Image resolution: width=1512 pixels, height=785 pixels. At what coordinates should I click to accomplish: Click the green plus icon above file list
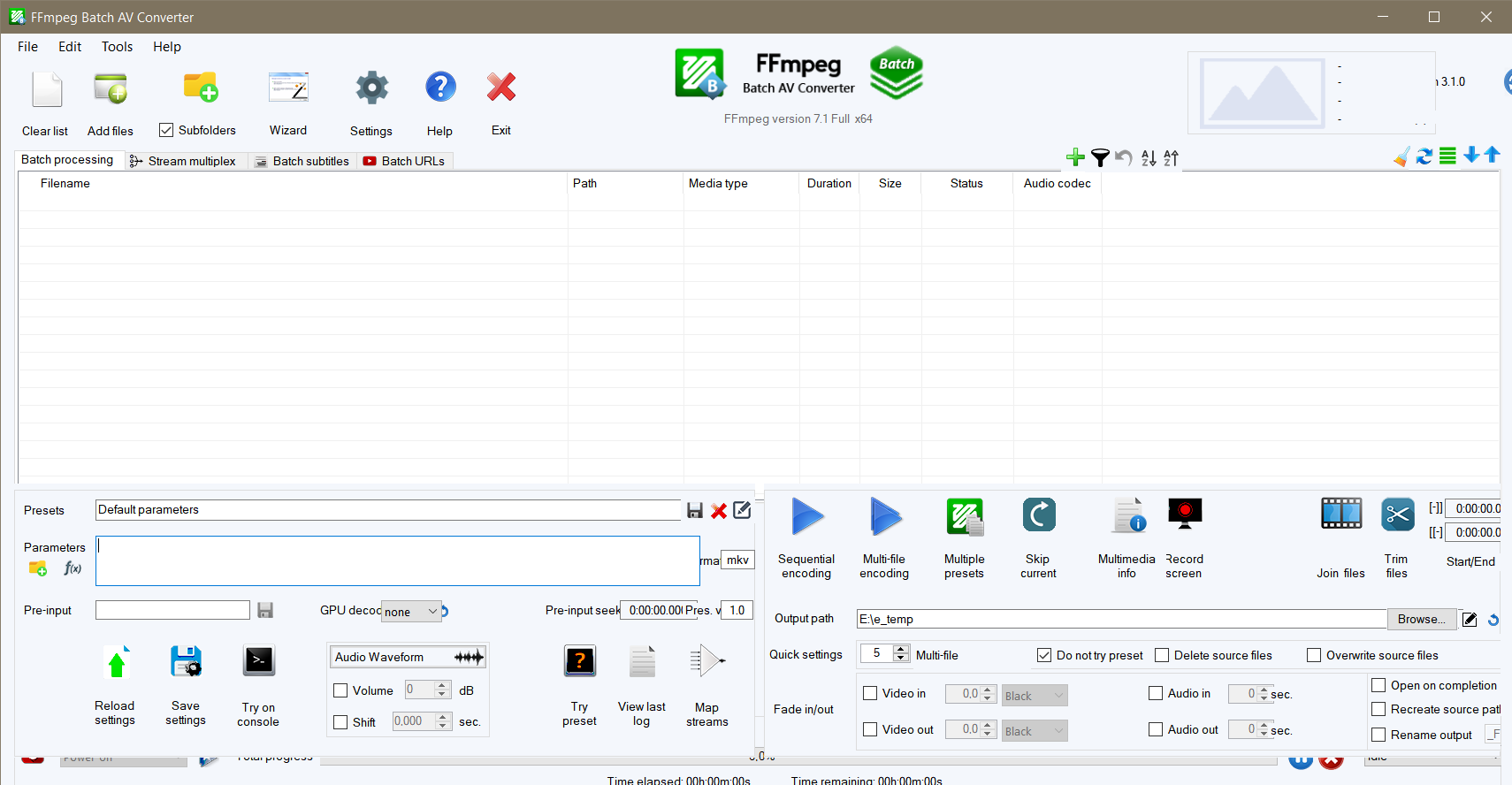(1075, 157)
